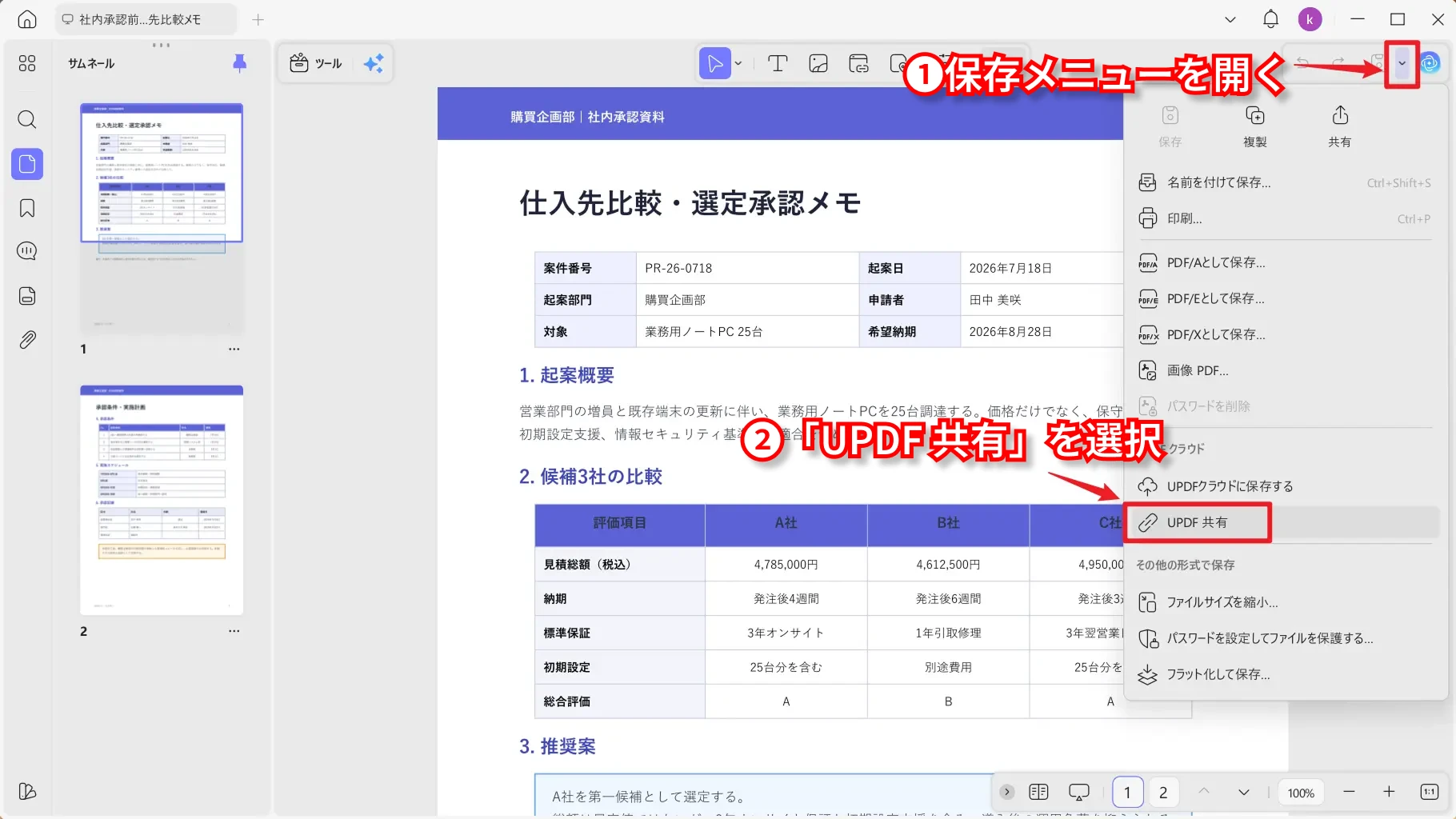Viewport: 1456px width, 819px height.
Task: Click the 1:1 actual size icon
Action: [1430, 792]
